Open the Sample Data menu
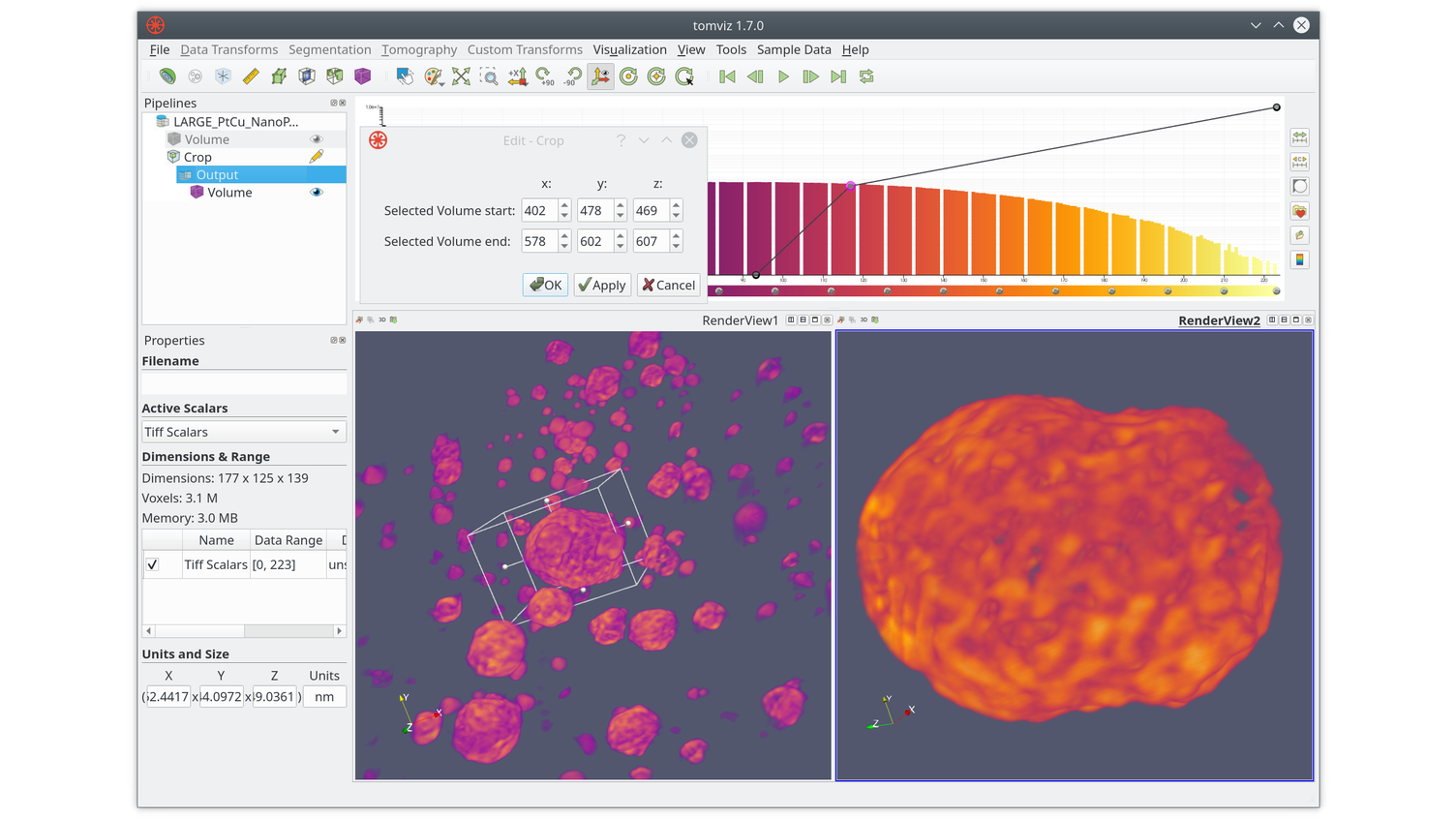 click(x=794, y=49)
